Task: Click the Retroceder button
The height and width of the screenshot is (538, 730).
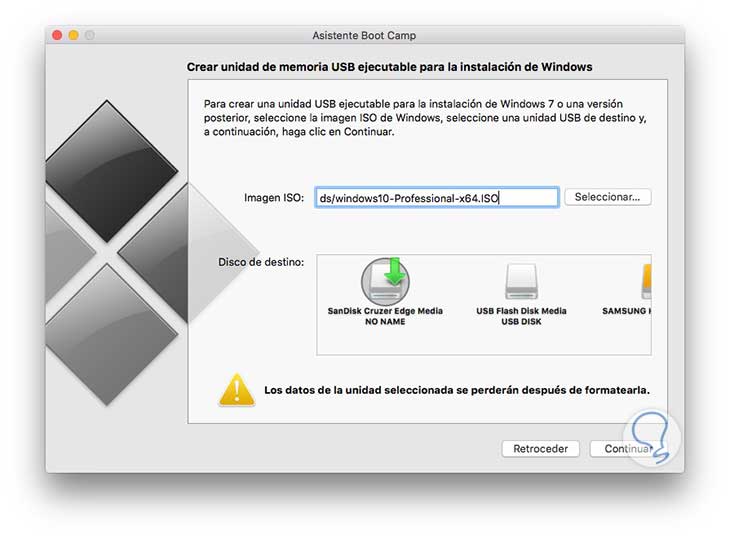Action: point(541,449)
